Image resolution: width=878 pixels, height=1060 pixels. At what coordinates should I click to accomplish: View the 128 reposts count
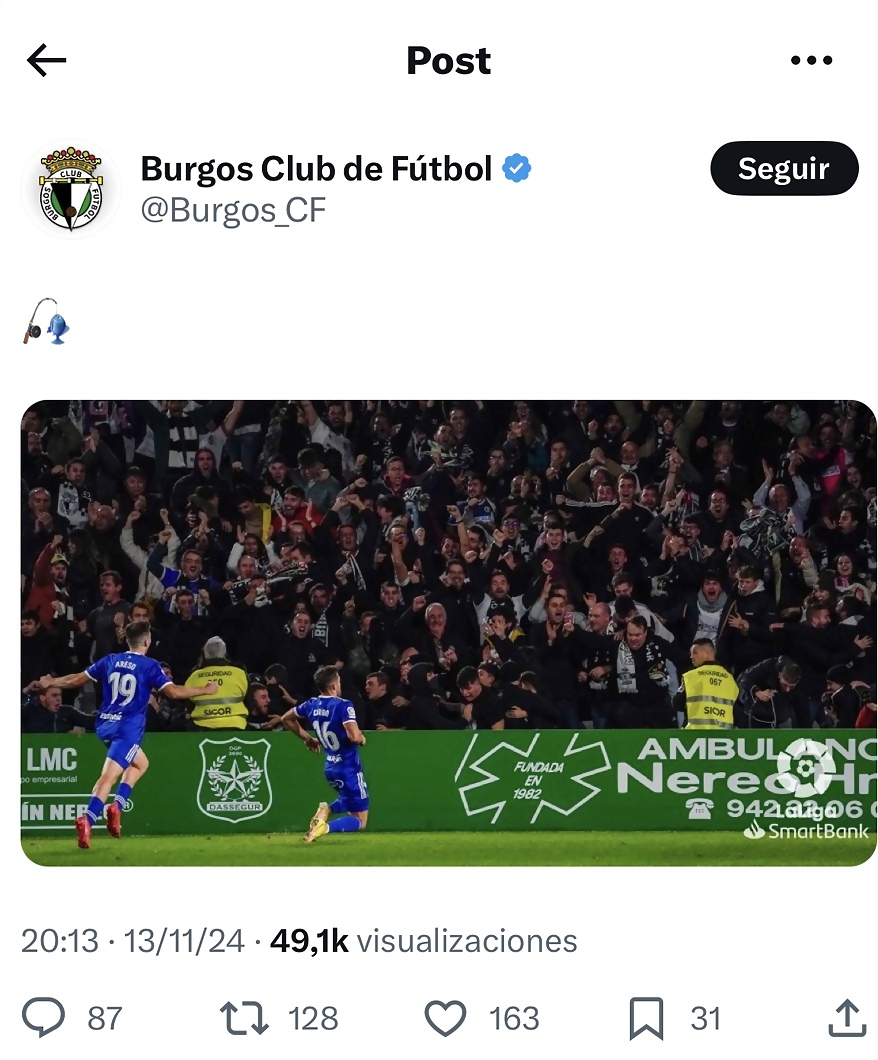tap(313, 1018)
